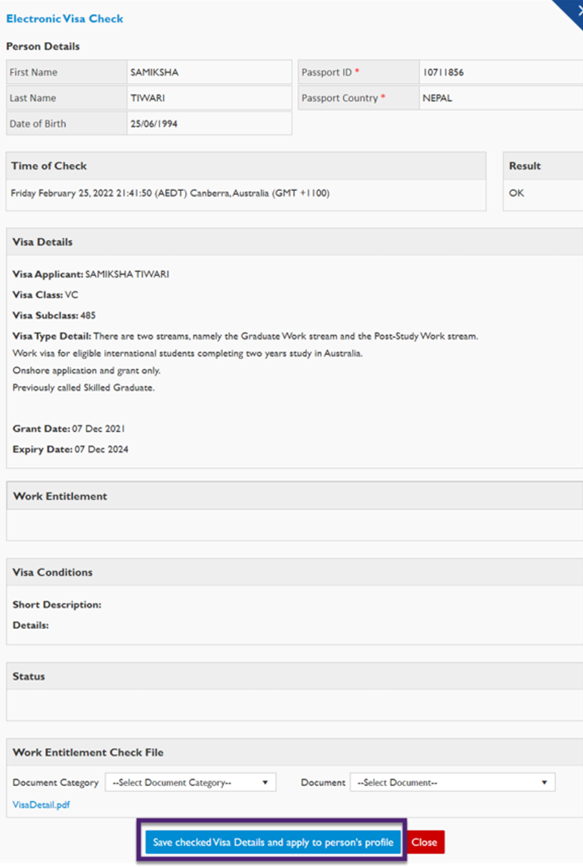Image resolution: width=583 pixels, height=867 pixels.
Task: Click the red Close button
Action: point(424,842)
